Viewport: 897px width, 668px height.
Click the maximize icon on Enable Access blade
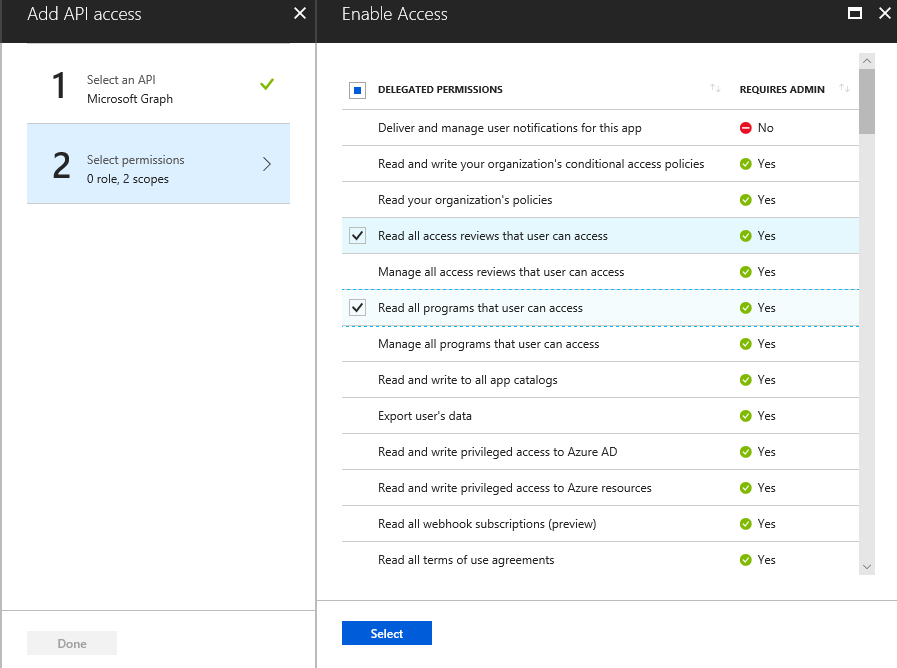(855, 13)
